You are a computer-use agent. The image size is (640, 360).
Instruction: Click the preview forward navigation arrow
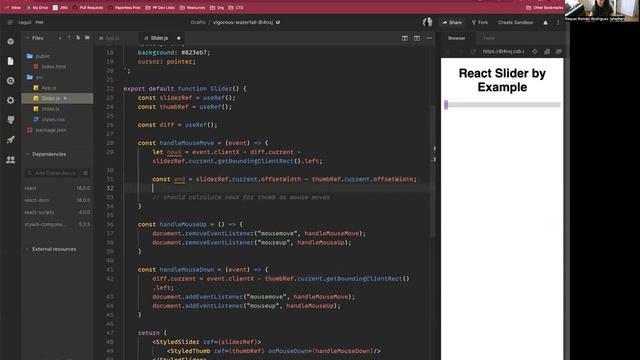(461, 51)
